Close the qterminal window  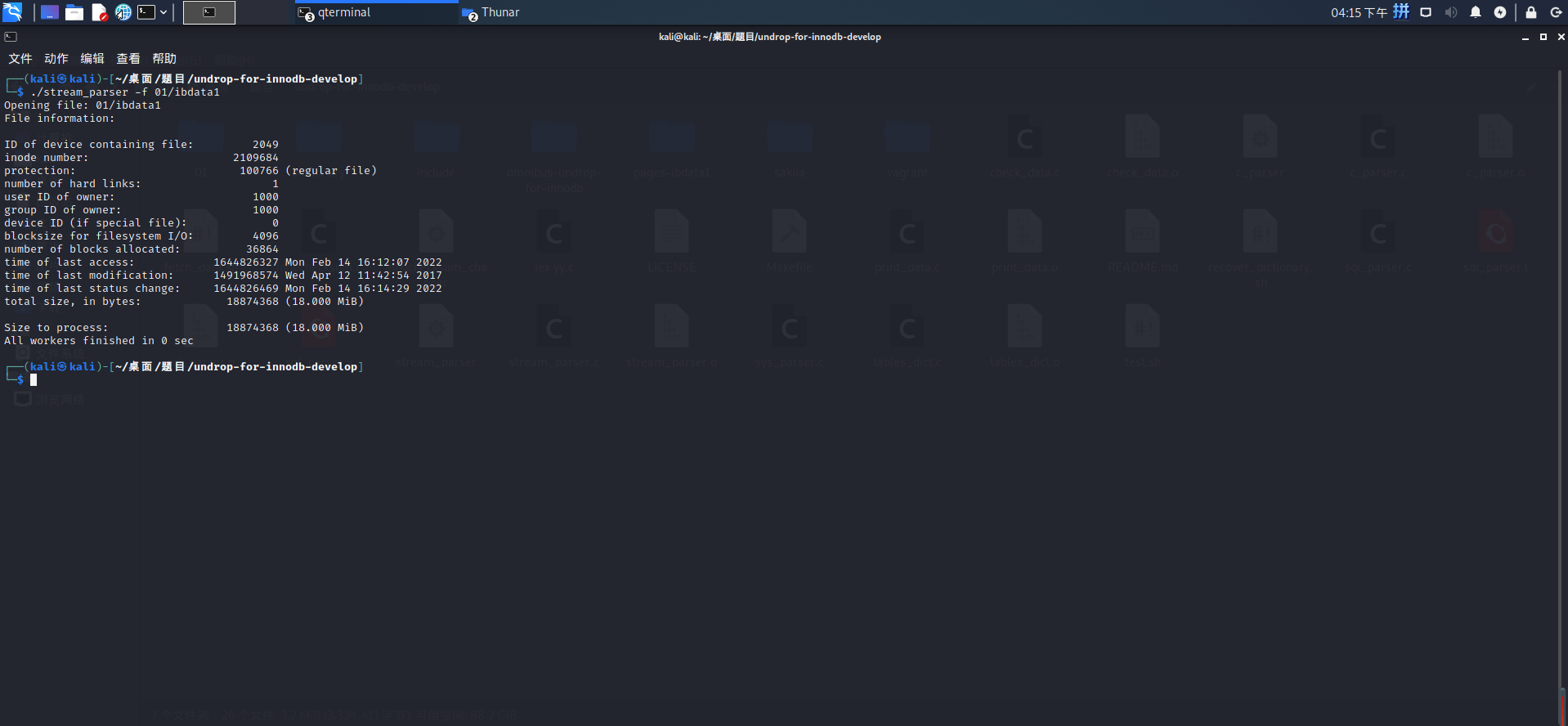click(1561, 37)
